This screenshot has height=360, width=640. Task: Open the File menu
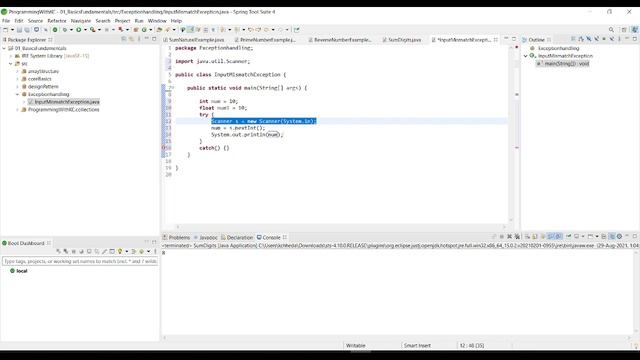(6, 21)
